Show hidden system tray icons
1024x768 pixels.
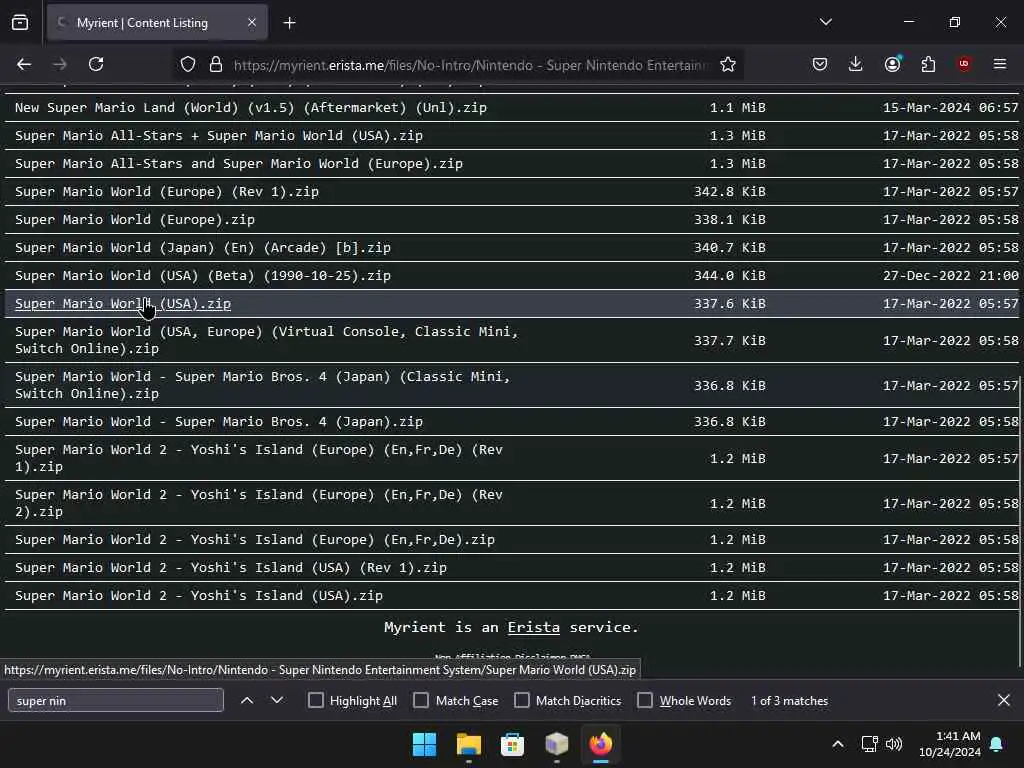click(838, 744)
